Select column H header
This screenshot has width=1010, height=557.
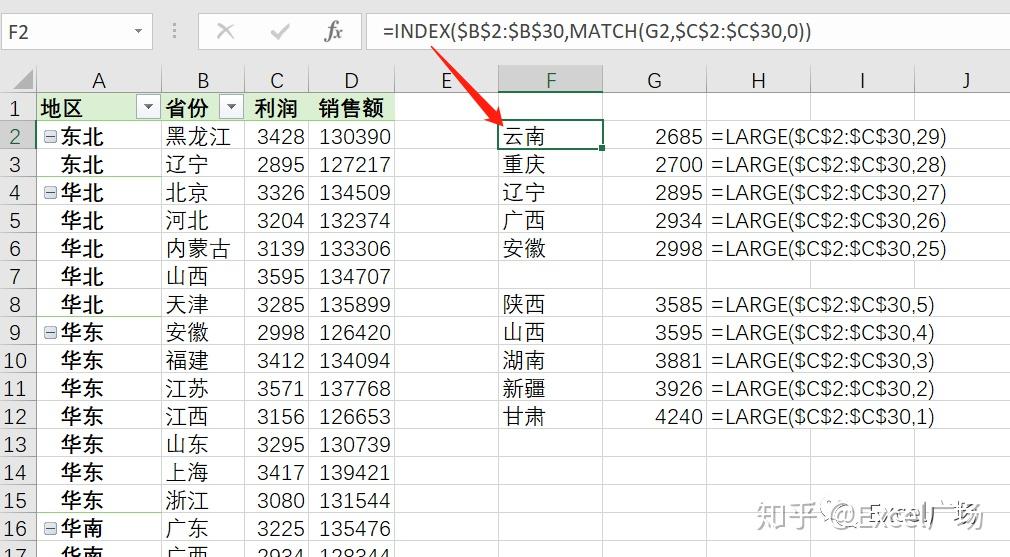pos(758,80)
